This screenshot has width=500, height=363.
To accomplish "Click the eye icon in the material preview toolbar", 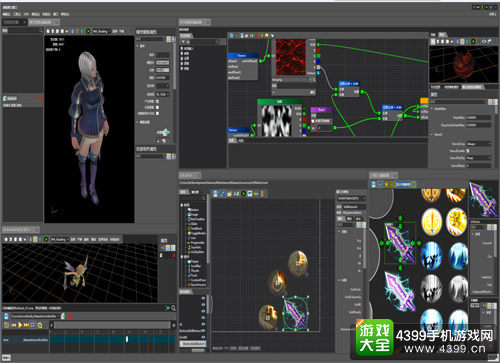I will [483, 42].
